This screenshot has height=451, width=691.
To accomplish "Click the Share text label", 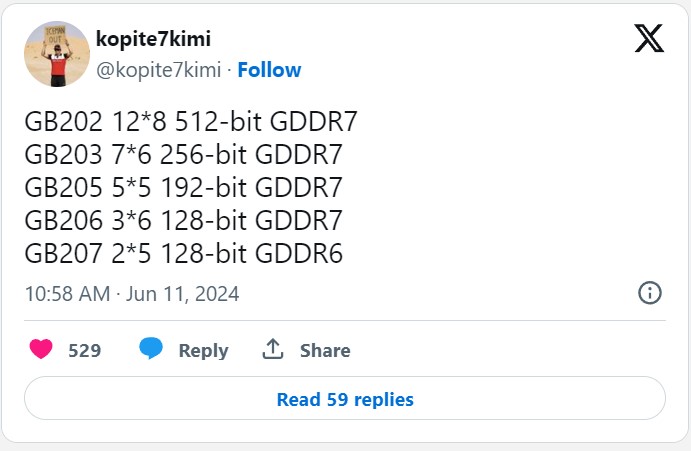I will [x=325, y=350].
